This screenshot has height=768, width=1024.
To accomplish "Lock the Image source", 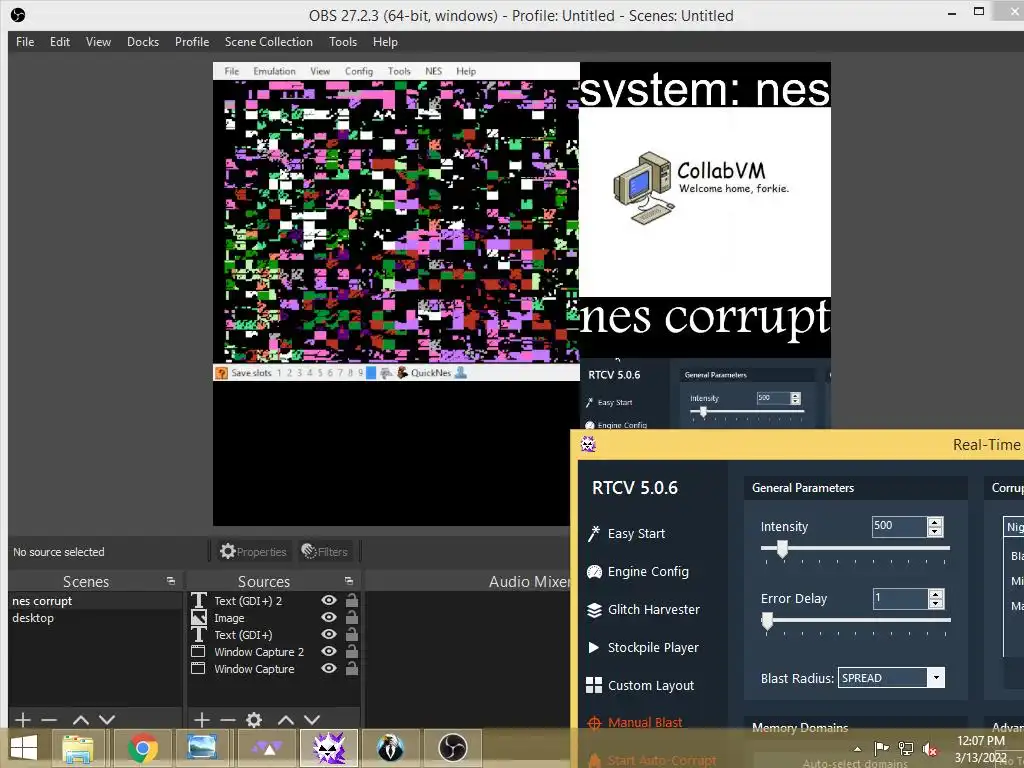I will pyautogui.click(x=351, y=617).
